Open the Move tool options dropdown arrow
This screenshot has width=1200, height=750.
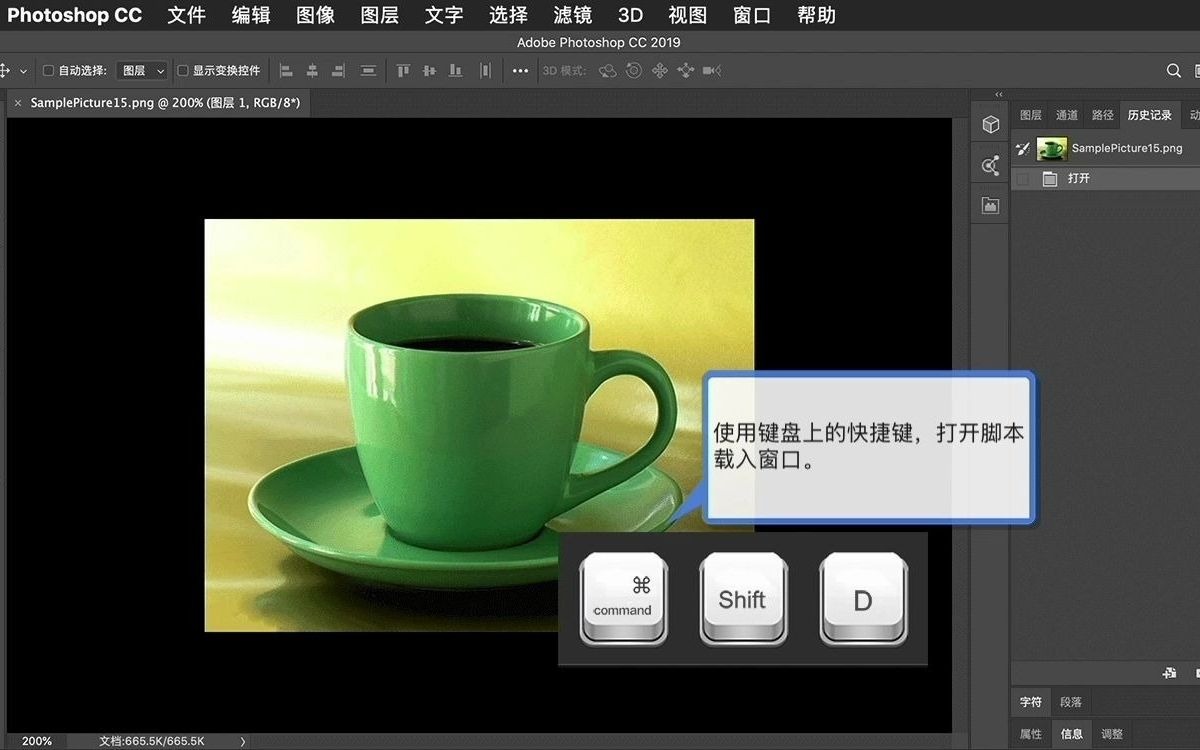pos(21,70)
